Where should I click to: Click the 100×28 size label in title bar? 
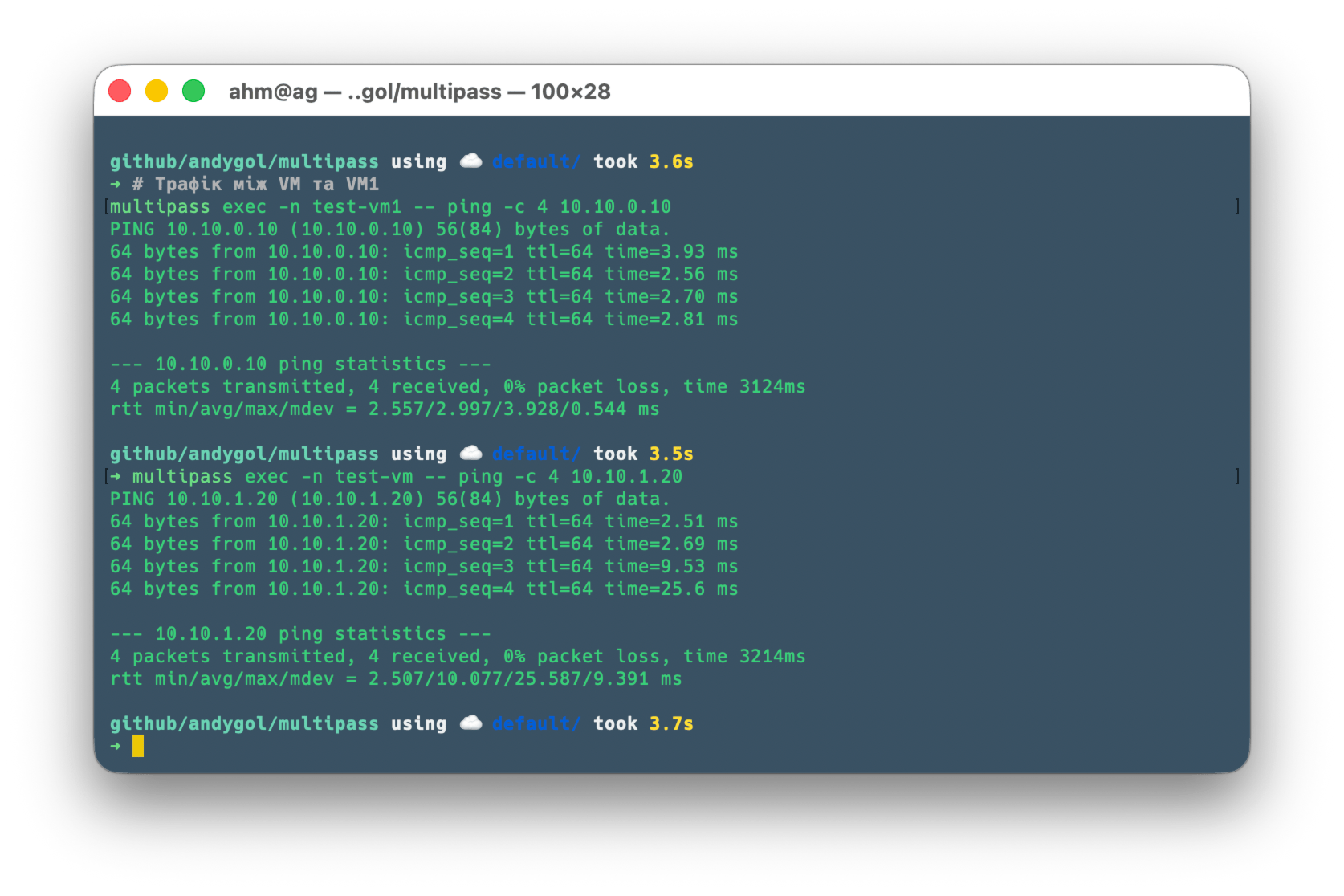[570, 91]
